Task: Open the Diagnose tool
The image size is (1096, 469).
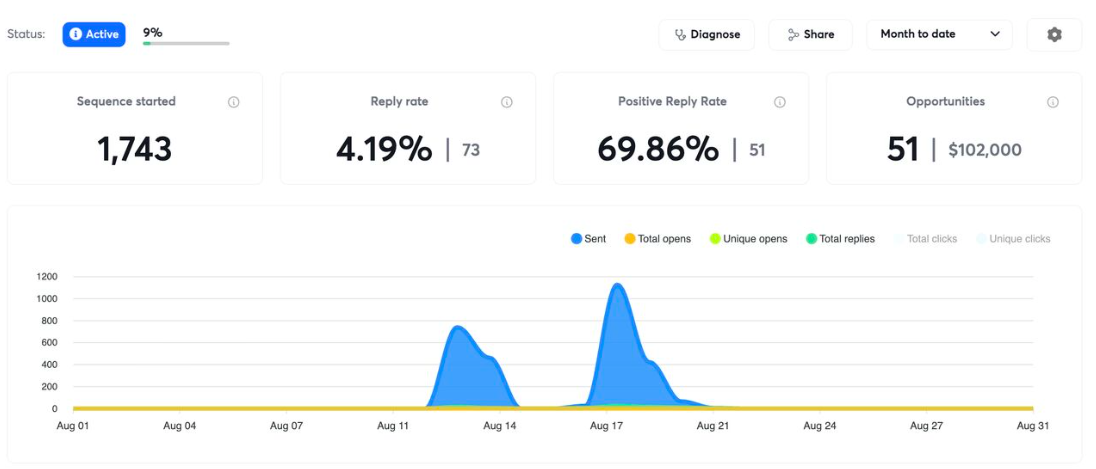Action: (707, 34)
